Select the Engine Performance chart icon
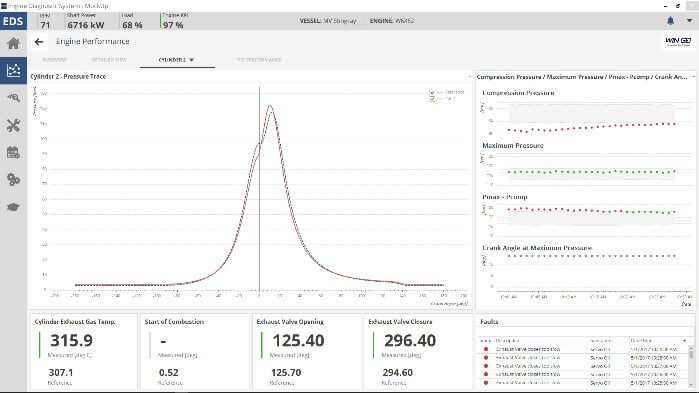Image resolution: width=699 pixels, height=393 pixels. (x=13, y=70)
